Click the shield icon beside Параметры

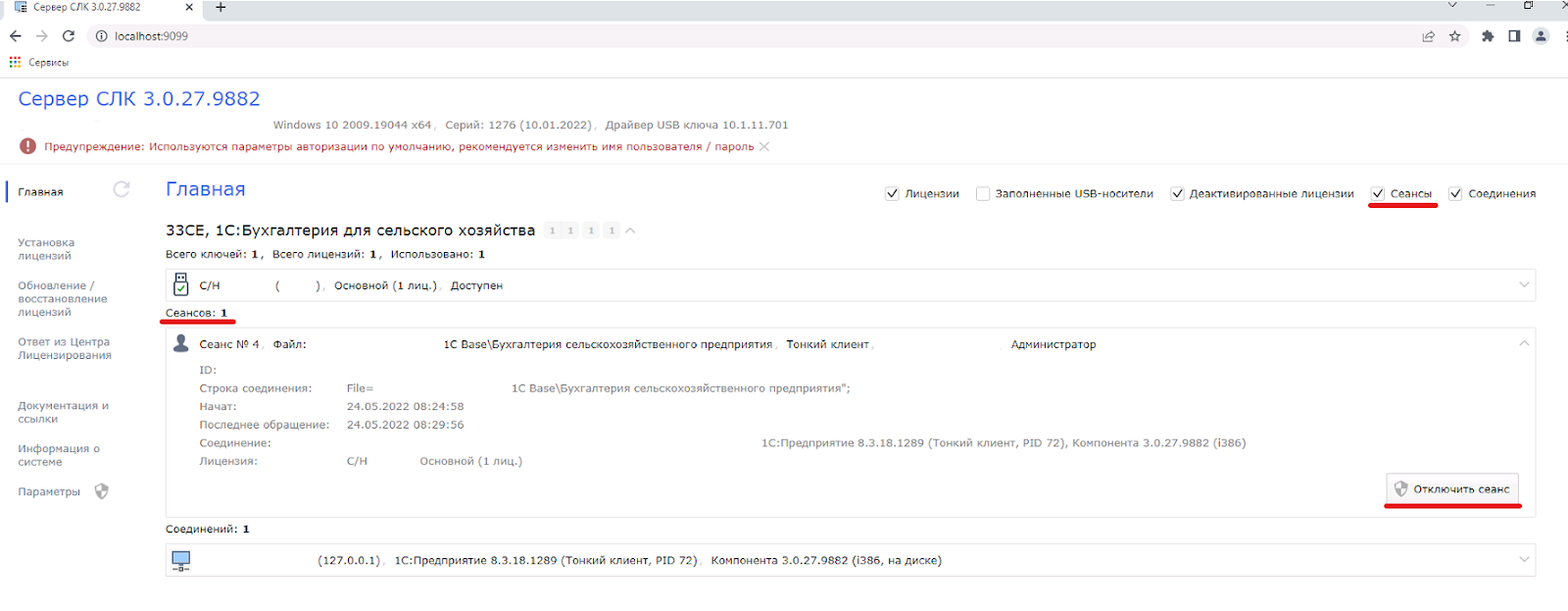coord(102,491)
